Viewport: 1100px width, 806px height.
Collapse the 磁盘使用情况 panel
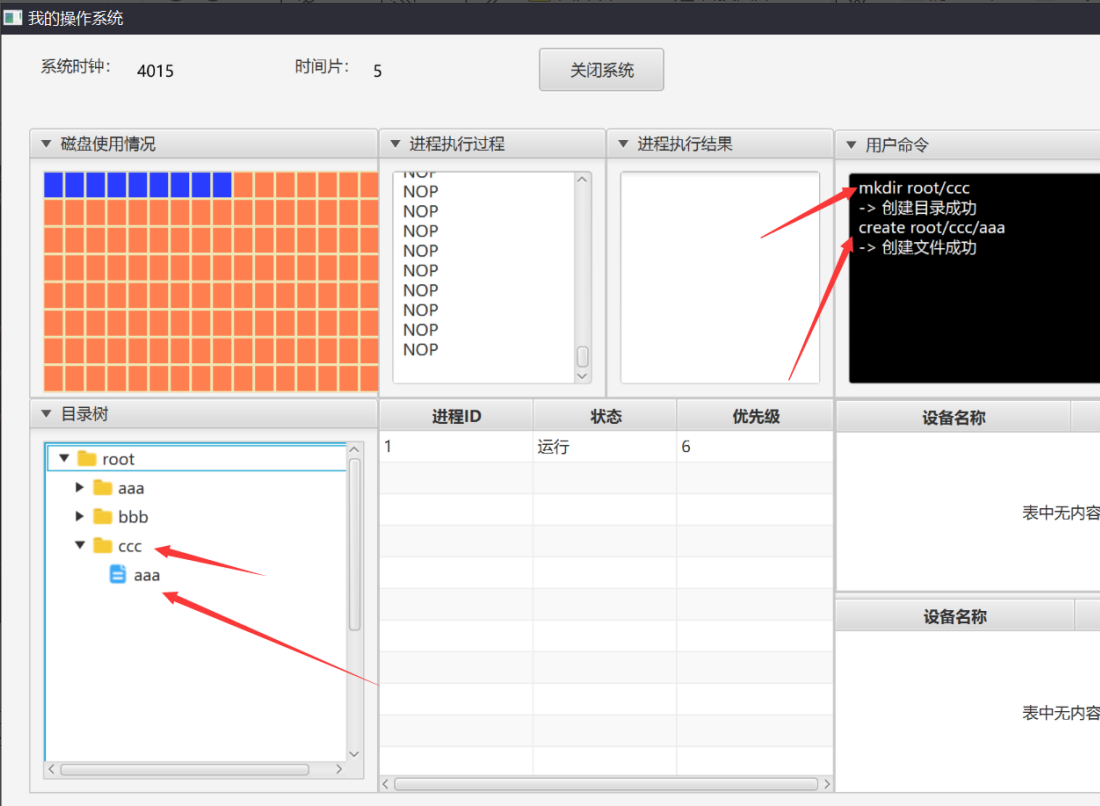click(x=46, y=144)
